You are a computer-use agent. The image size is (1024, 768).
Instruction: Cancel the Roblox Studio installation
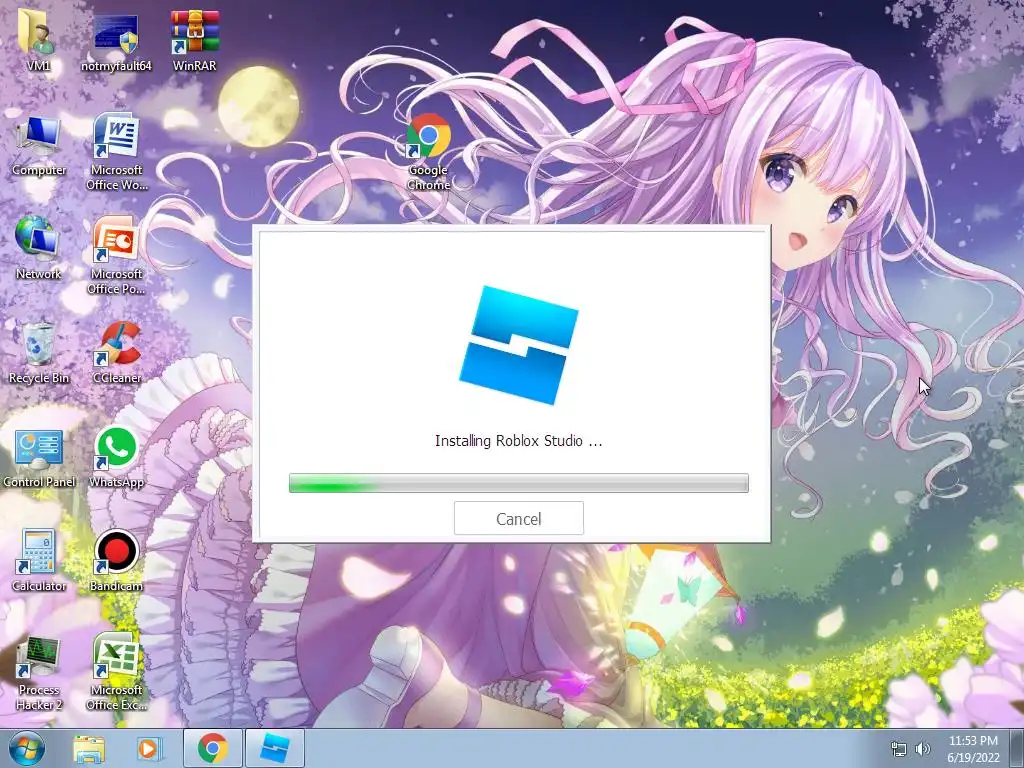519,519
